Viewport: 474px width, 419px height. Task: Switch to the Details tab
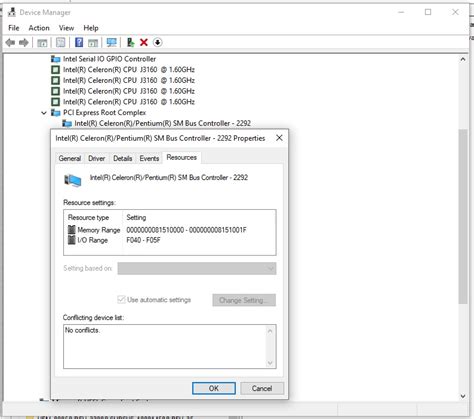pos(123,158)
